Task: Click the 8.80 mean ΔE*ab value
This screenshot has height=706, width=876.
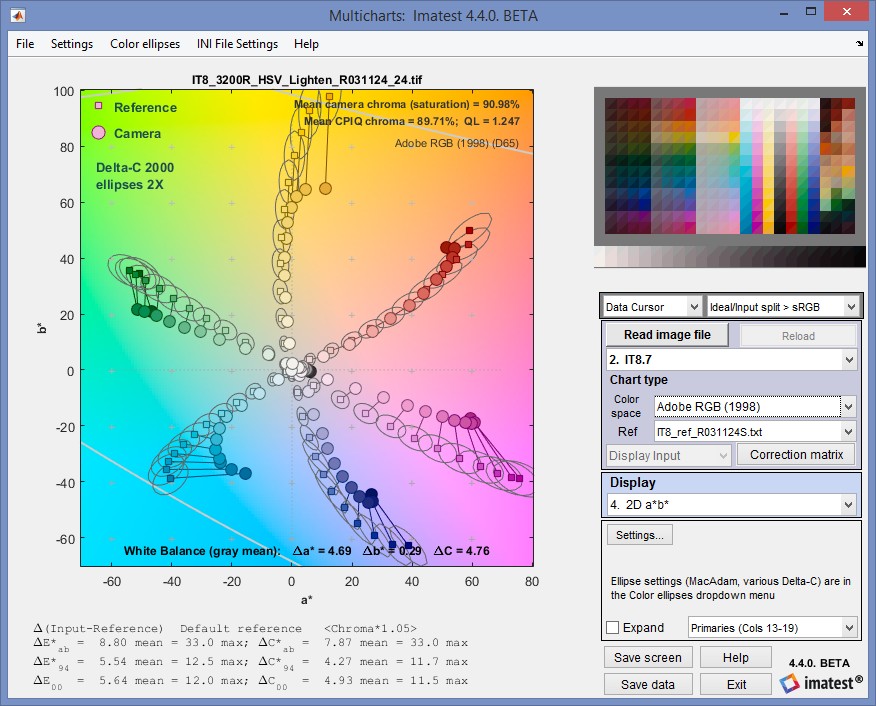Action: tap(113, 642)
